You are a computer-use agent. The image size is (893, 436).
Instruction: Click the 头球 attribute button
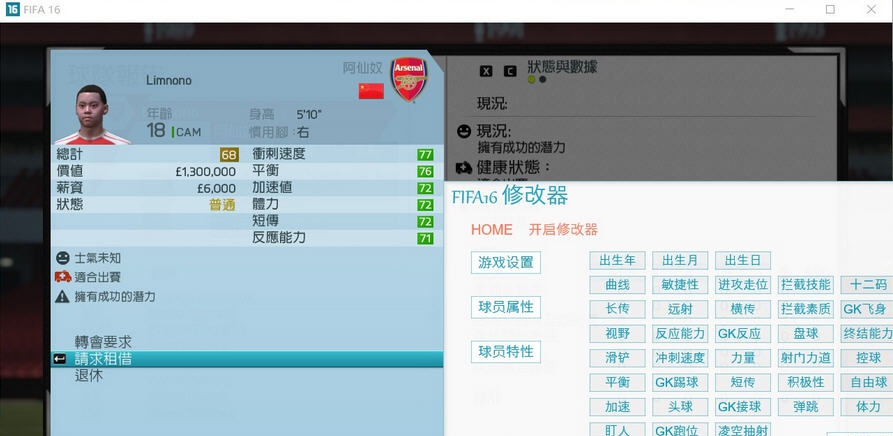click(x=680, y=407)
